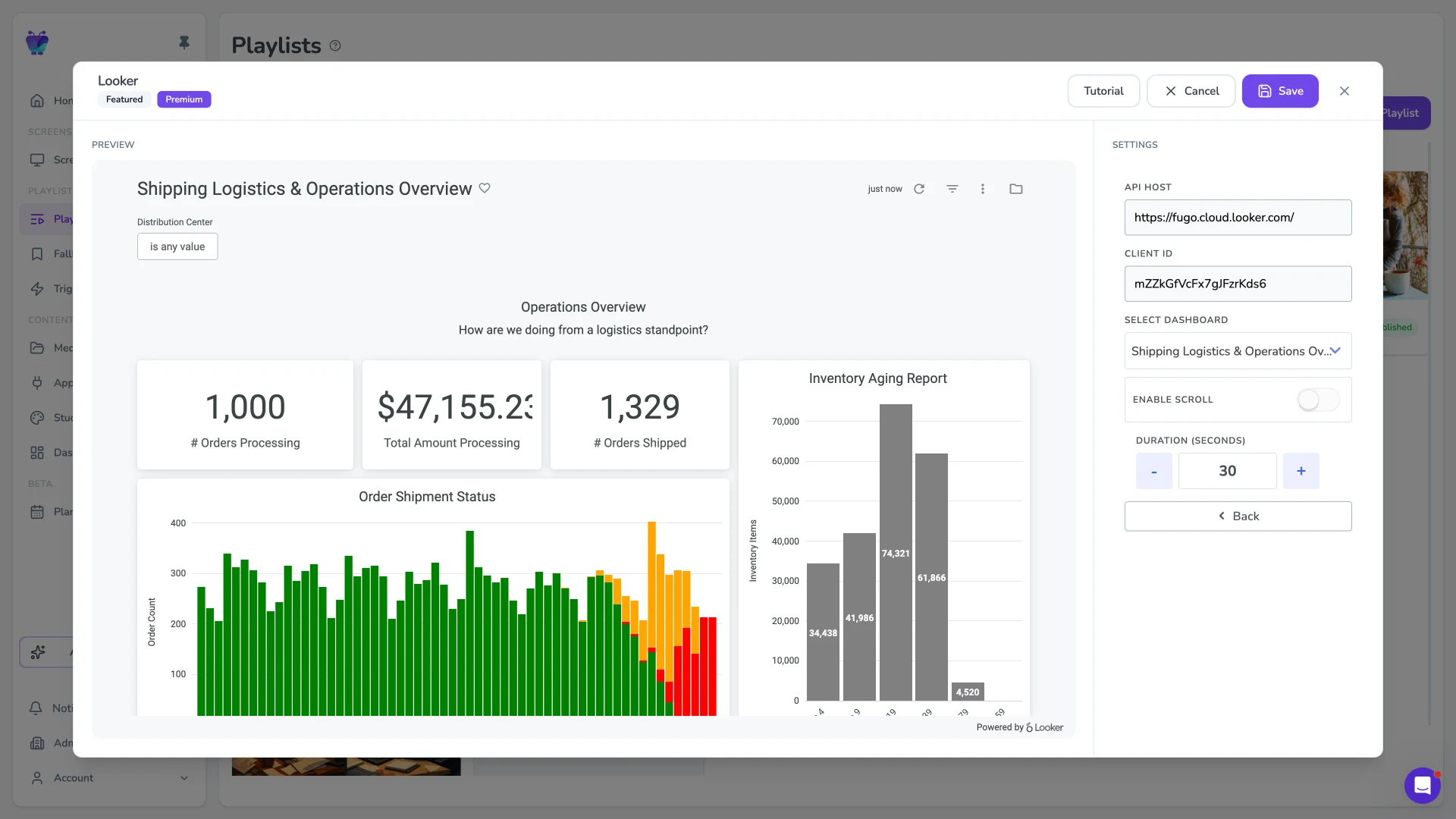The width and height of the screenshot is (1456, 819).
Task: Click the Powered by Looker link
Action: coord(1019,727)
